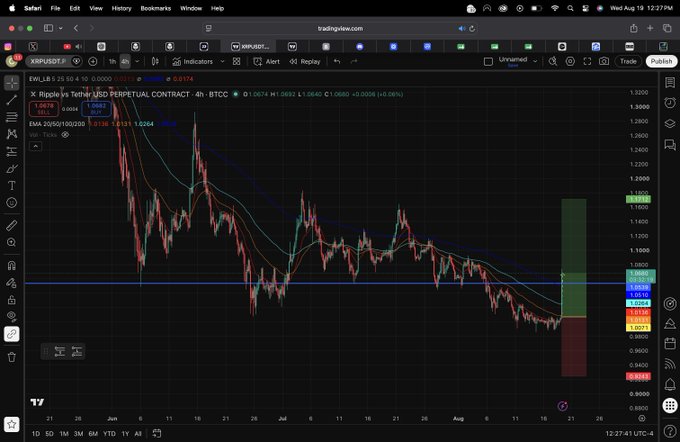Open the watchlist panel on right sidebar
The width and height of the screenshot is (680, 442).
coord(670,82)
